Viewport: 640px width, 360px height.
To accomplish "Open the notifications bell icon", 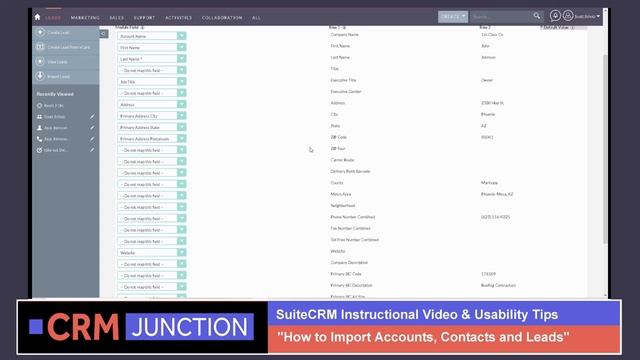I will [x=555, y=16].
